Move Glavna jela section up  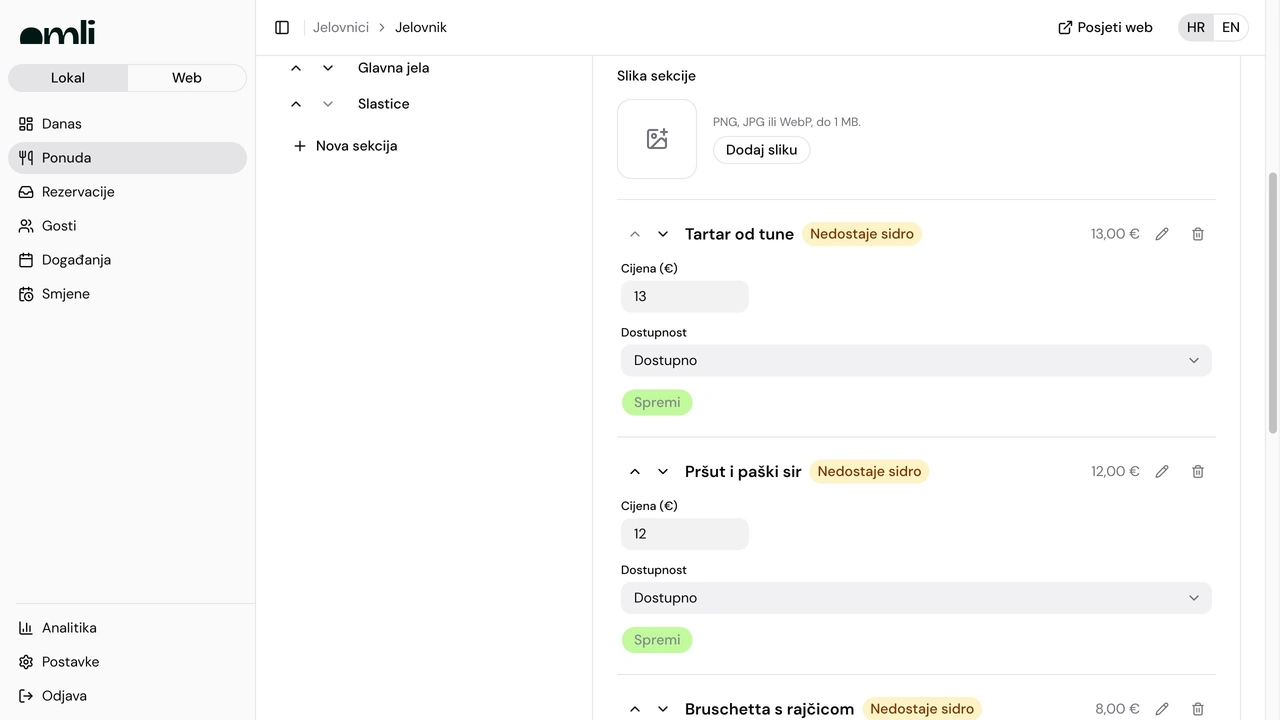[x=296, y=68]
